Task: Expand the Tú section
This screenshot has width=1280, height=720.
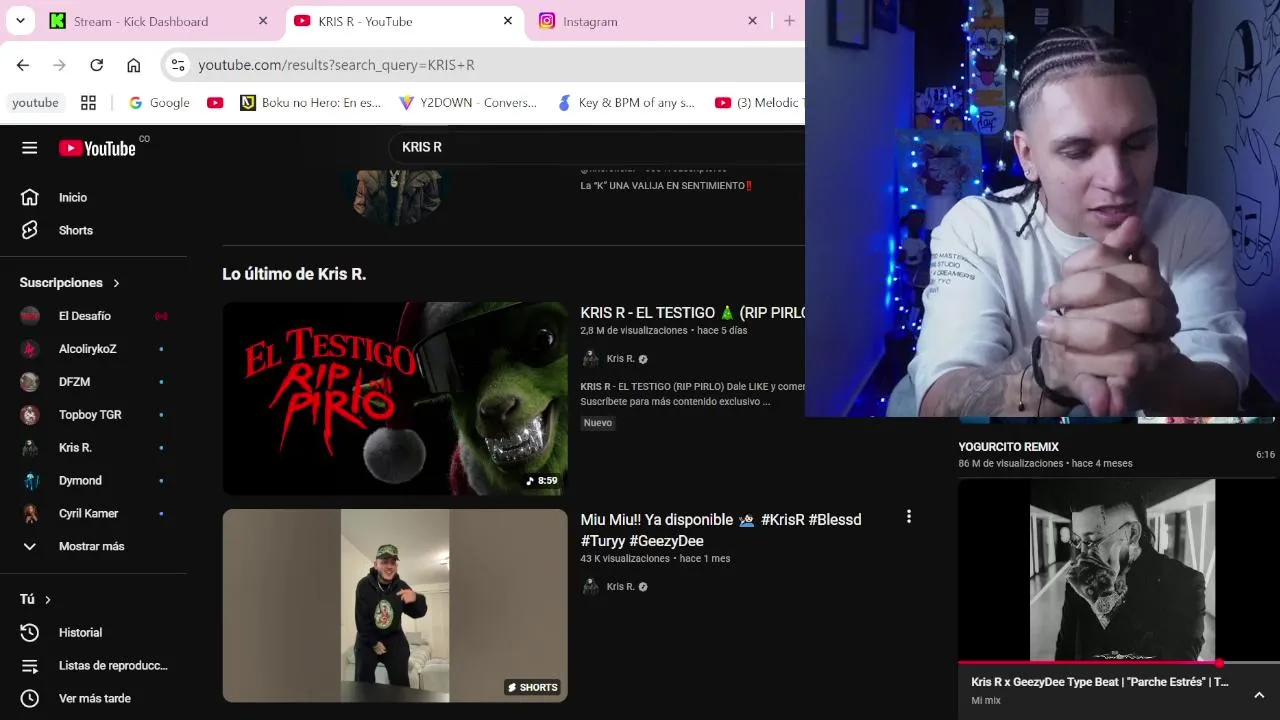Action: (35, 599)
